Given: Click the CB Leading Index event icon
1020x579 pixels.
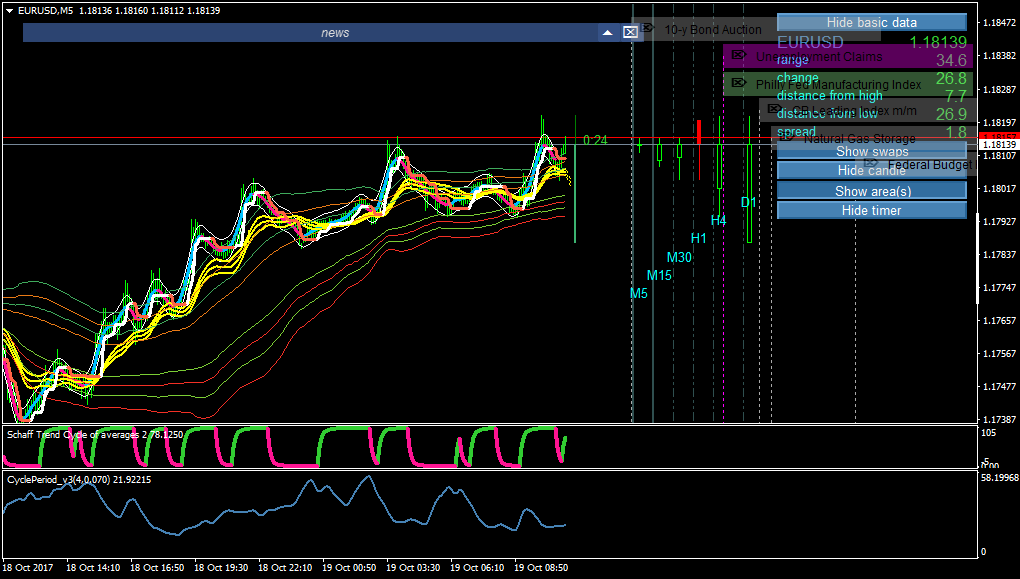Looking at the screenshot, I should click(x=773, y=109).
